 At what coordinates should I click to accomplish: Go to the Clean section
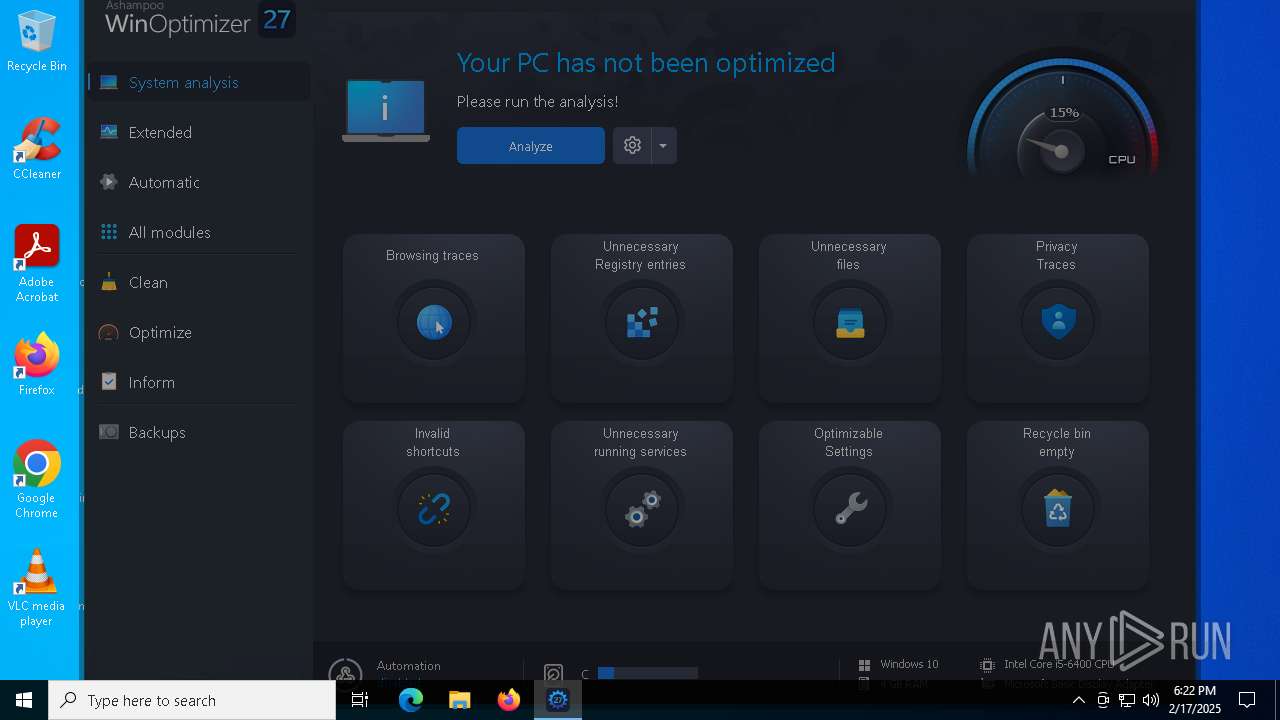click(198, 282)
